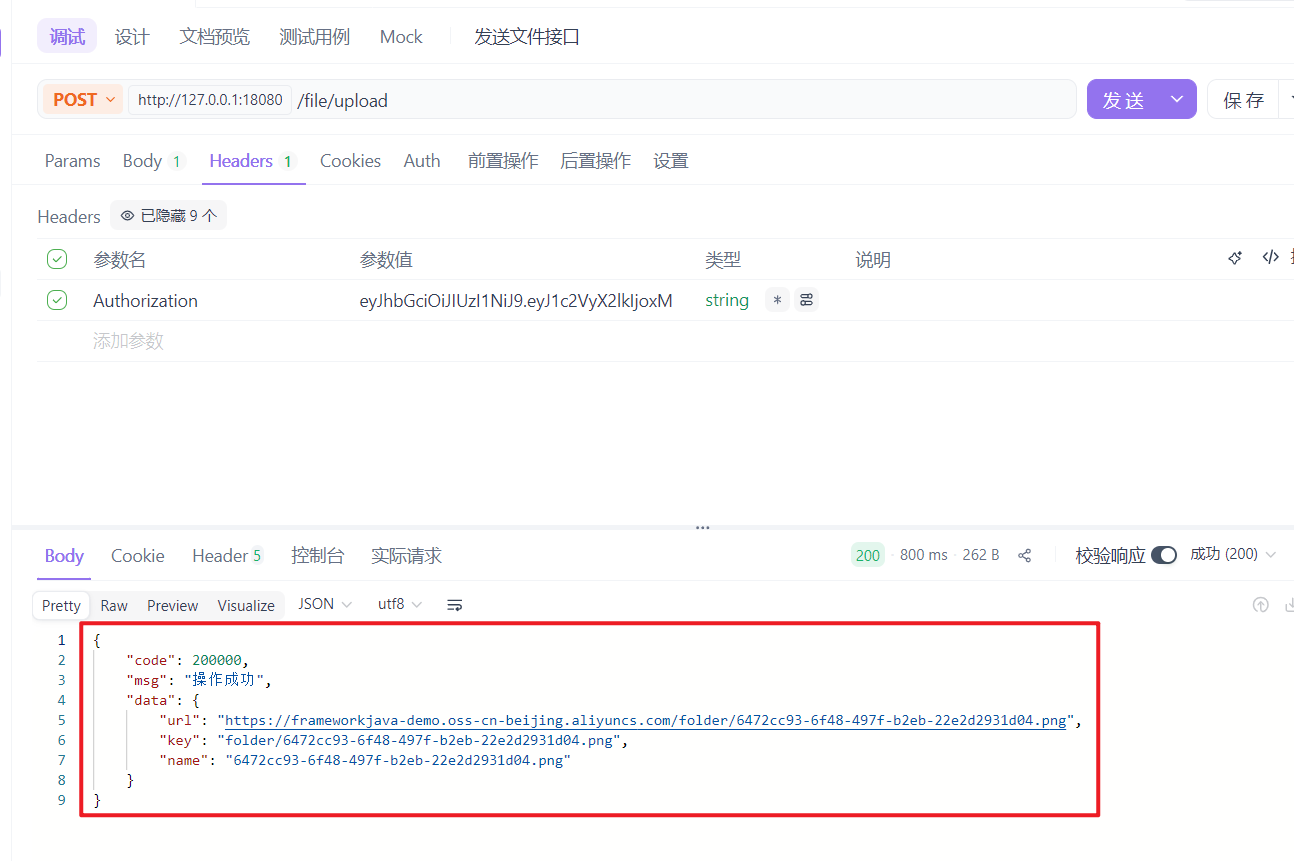Viewport: 1294px width, 861px height.
Task: Switch to the 设计 tab
Action: [x=132, y=37]
